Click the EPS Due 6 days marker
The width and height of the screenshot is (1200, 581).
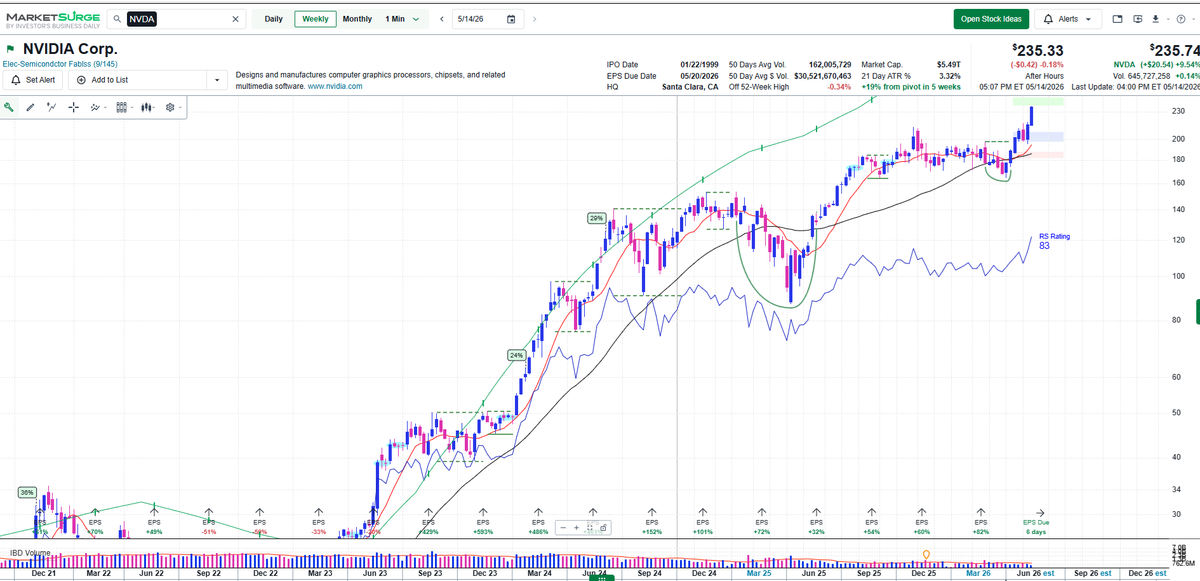click(x=1036, y=522)
